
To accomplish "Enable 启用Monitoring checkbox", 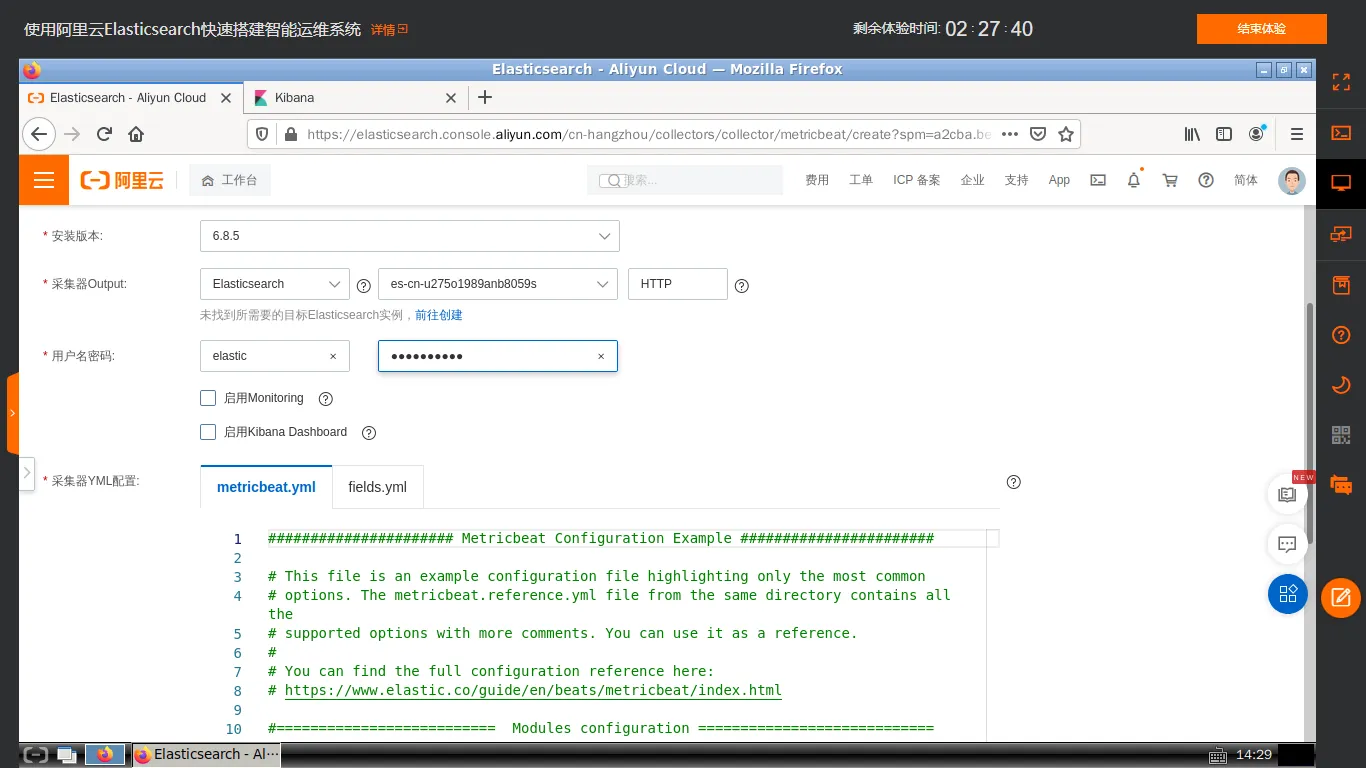I will [x=208, y=398].
